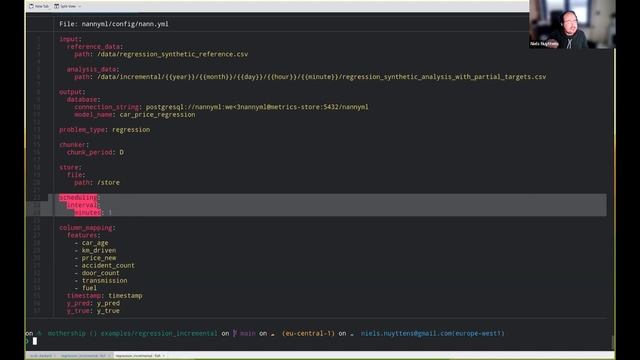The image size is (640, 360).
Task: Click the 'y_pred: y_pred' line
Action: (x=93, y=303)
